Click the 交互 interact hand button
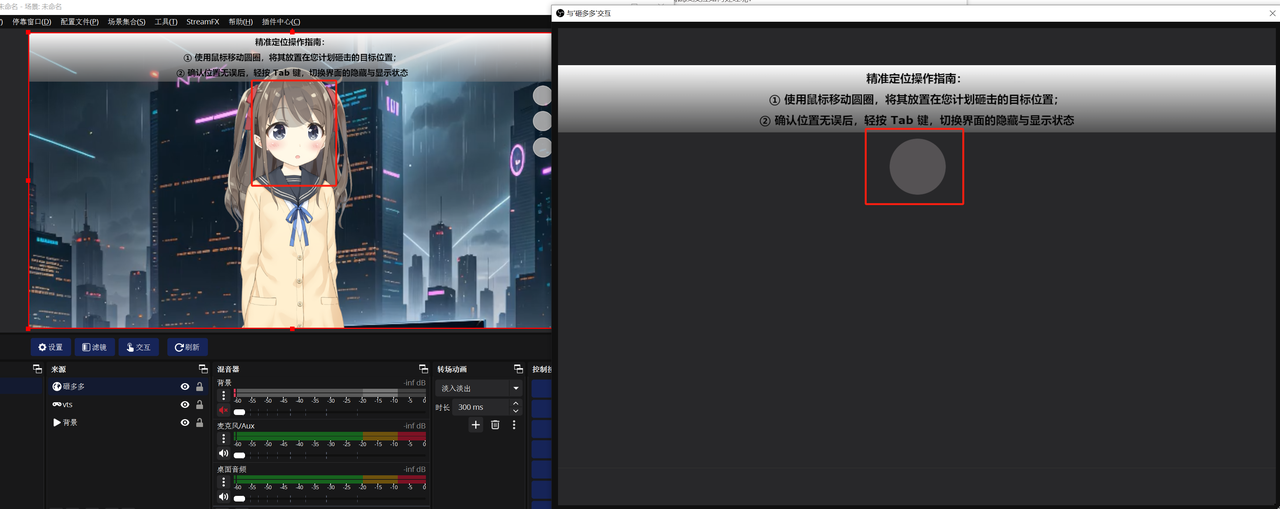This screenshot has height=509, width=1280. click(x=138, y=347)
